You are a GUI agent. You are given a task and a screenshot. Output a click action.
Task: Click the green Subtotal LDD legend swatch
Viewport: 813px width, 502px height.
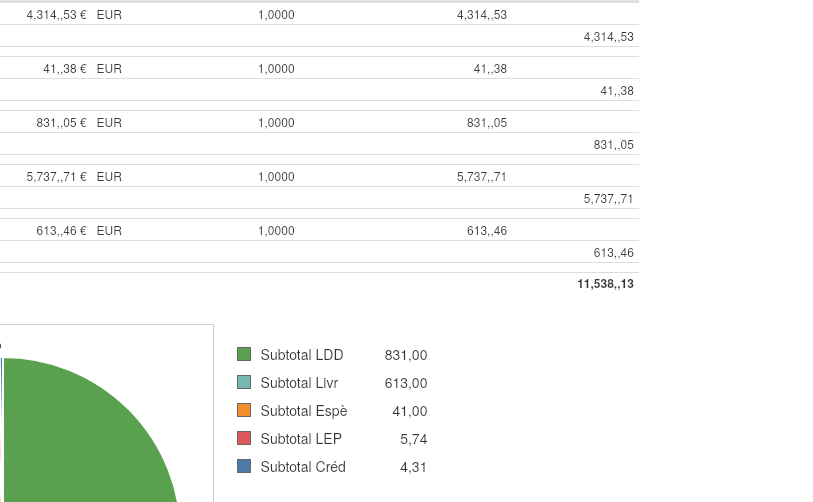(244, 354)
